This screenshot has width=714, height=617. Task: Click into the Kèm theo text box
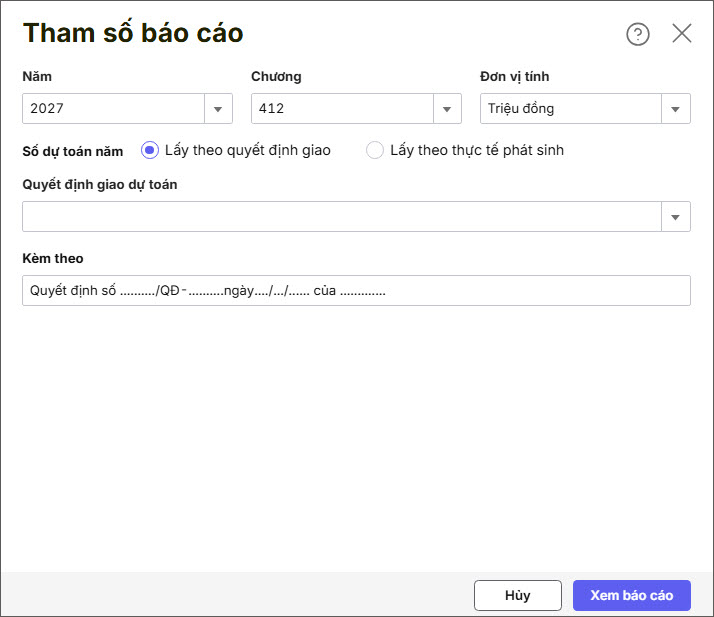356,291
